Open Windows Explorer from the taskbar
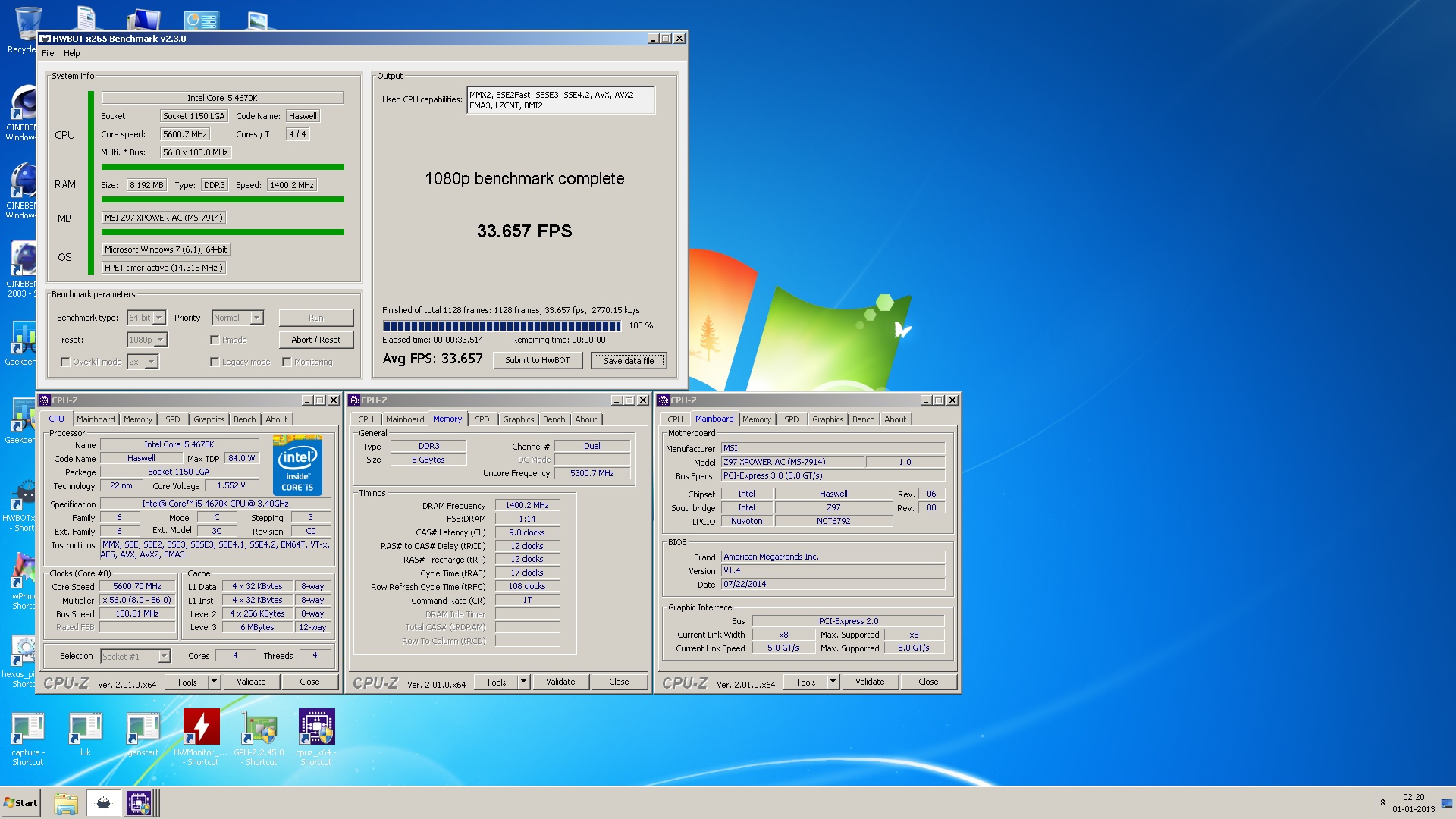This screenshot has width=1456, height=819. coord(65,803)
